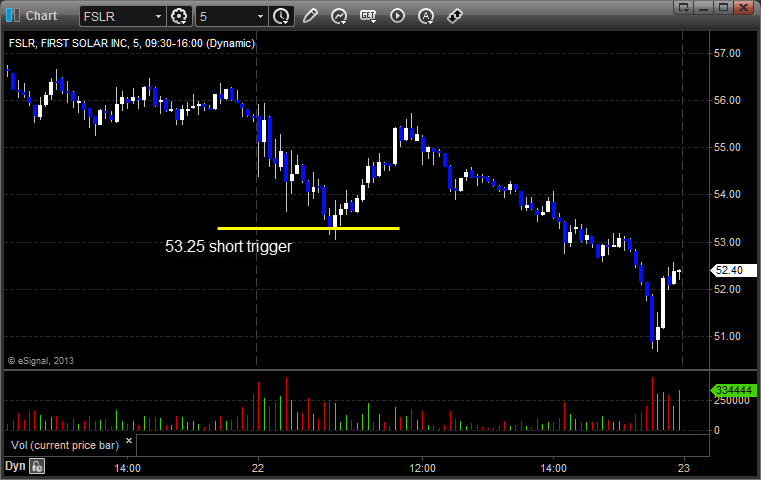The image size is (761, 480).
Task: Click the 55.00 price axis label
Action: tap(727, 148)
